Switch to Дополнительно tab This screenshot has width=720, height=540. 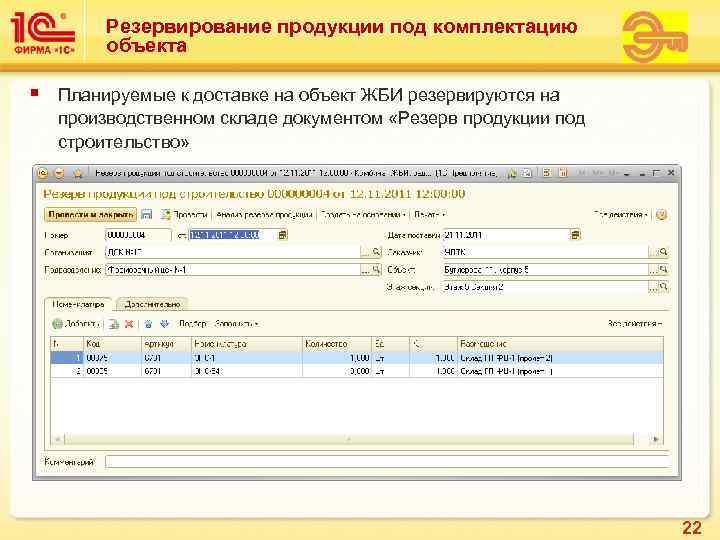[x=152, y=304]
